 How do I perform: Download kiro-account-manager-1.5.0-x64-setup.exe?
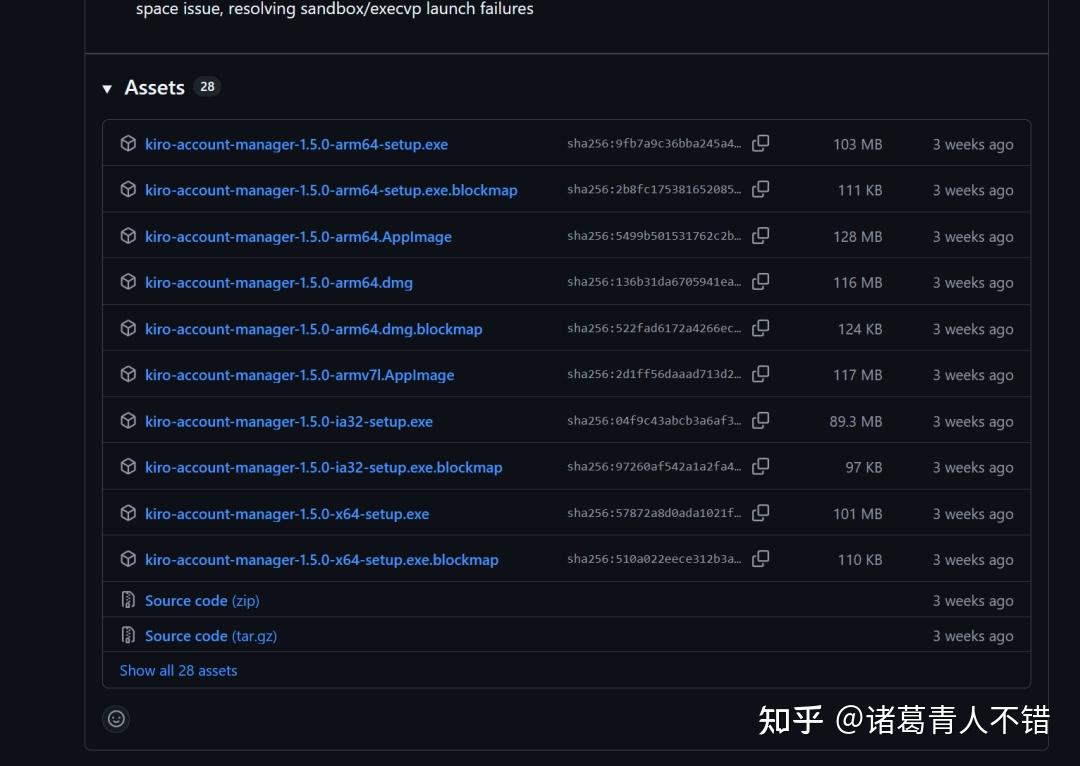click(x=286, y=514)
